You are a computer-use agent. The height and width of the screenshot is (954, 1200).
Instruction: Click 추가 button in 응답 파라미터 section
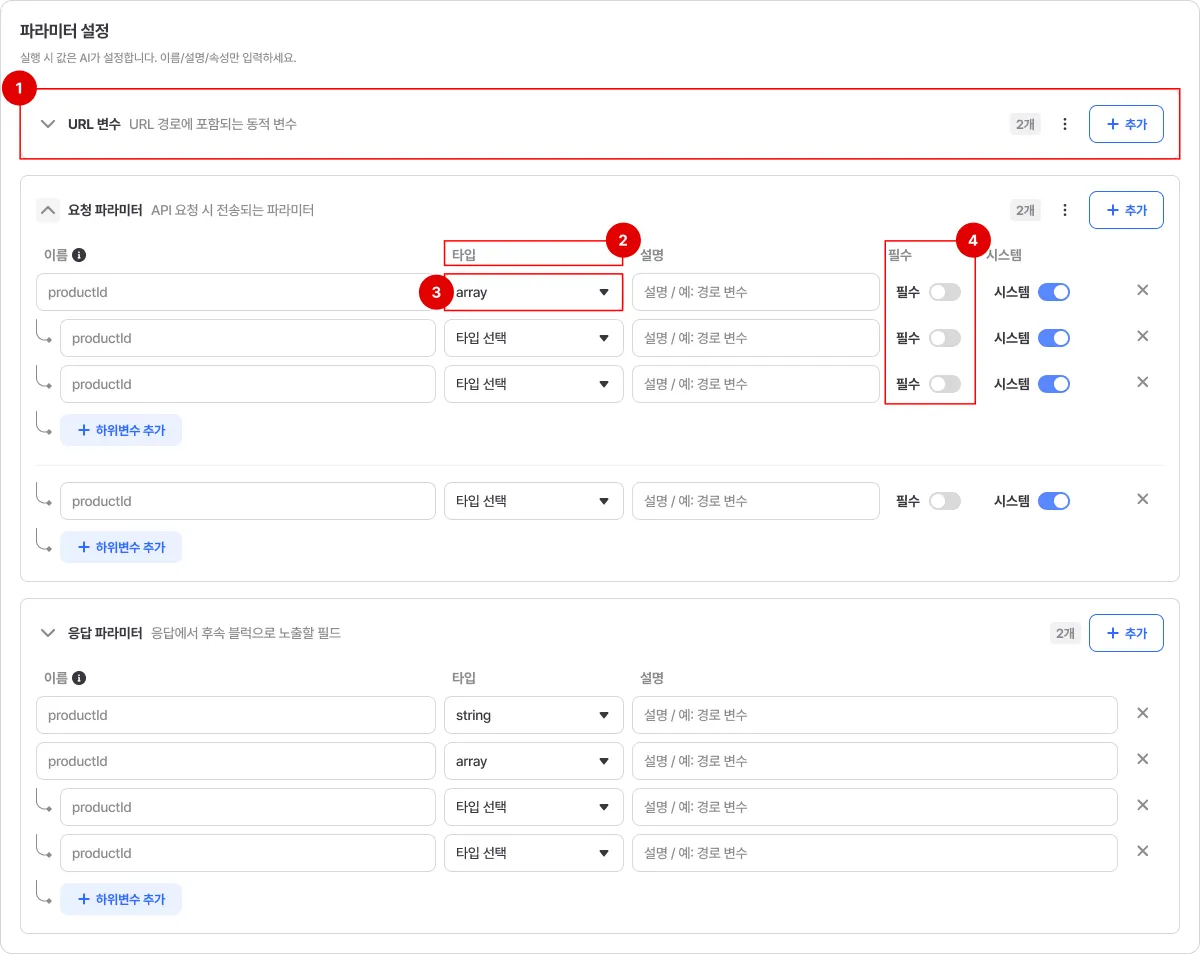coord(1126,633)
